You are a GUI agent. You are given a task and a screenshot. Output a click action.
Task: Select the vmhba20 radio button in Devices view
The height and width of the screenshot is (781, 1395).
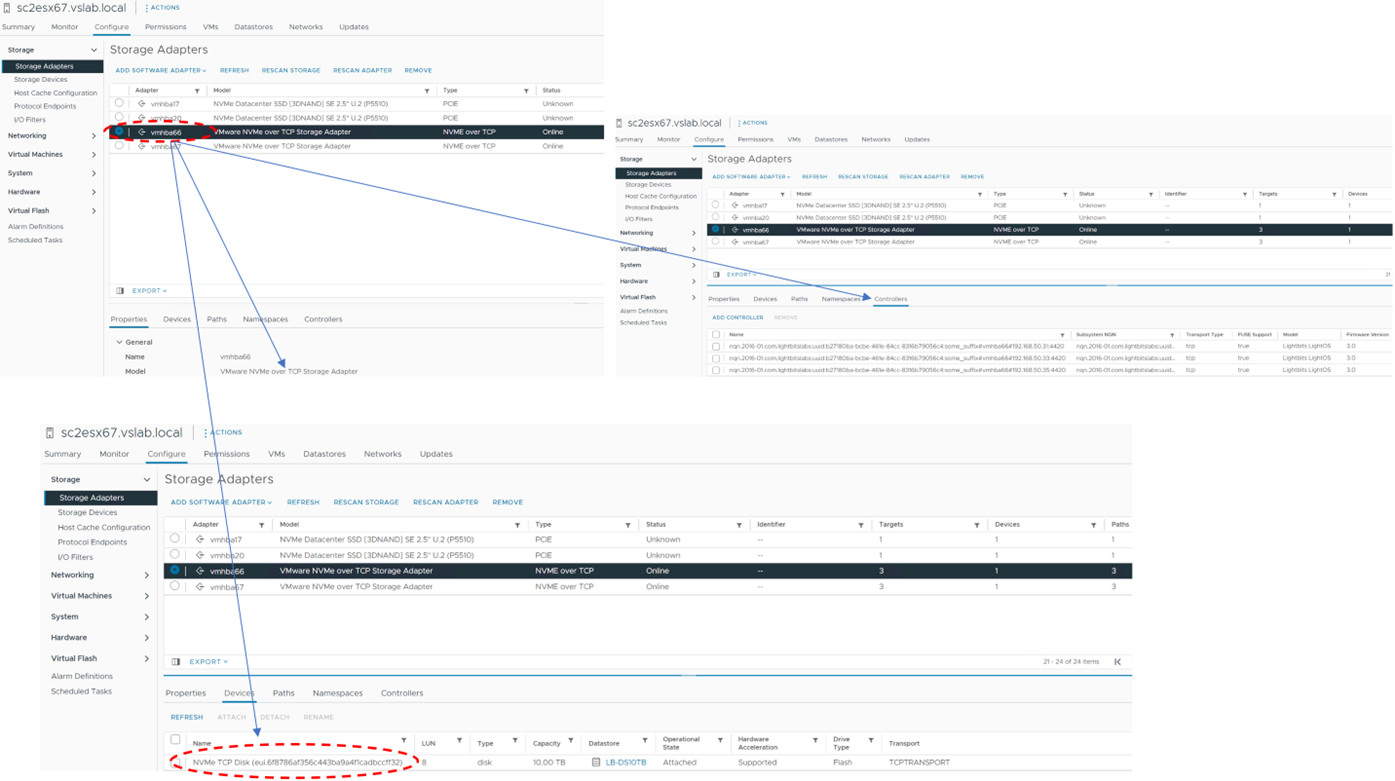175,554
